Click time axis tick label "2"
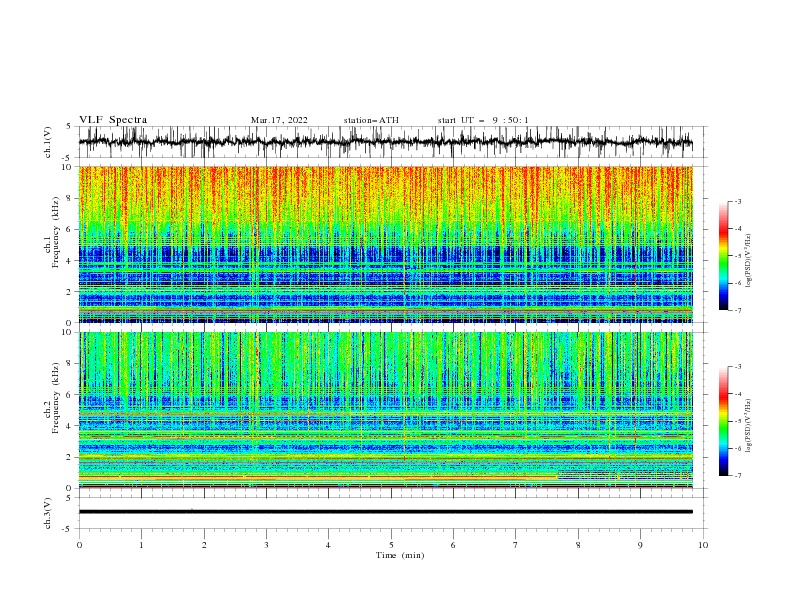 [x=204, y=545]
